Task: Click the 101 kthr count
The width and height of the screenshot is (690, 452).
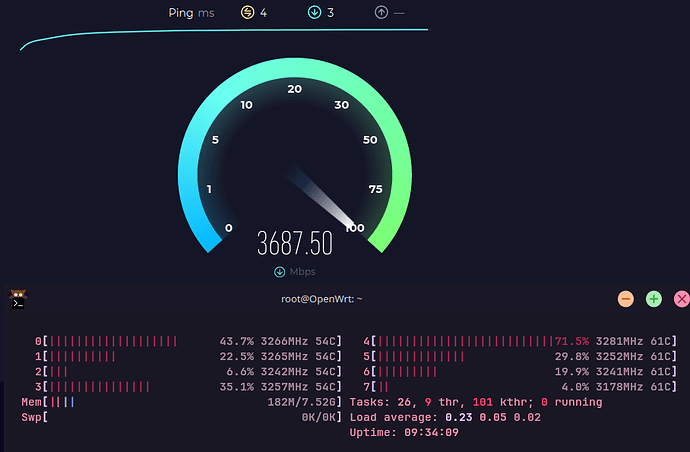Action: [x=503, y=402]
